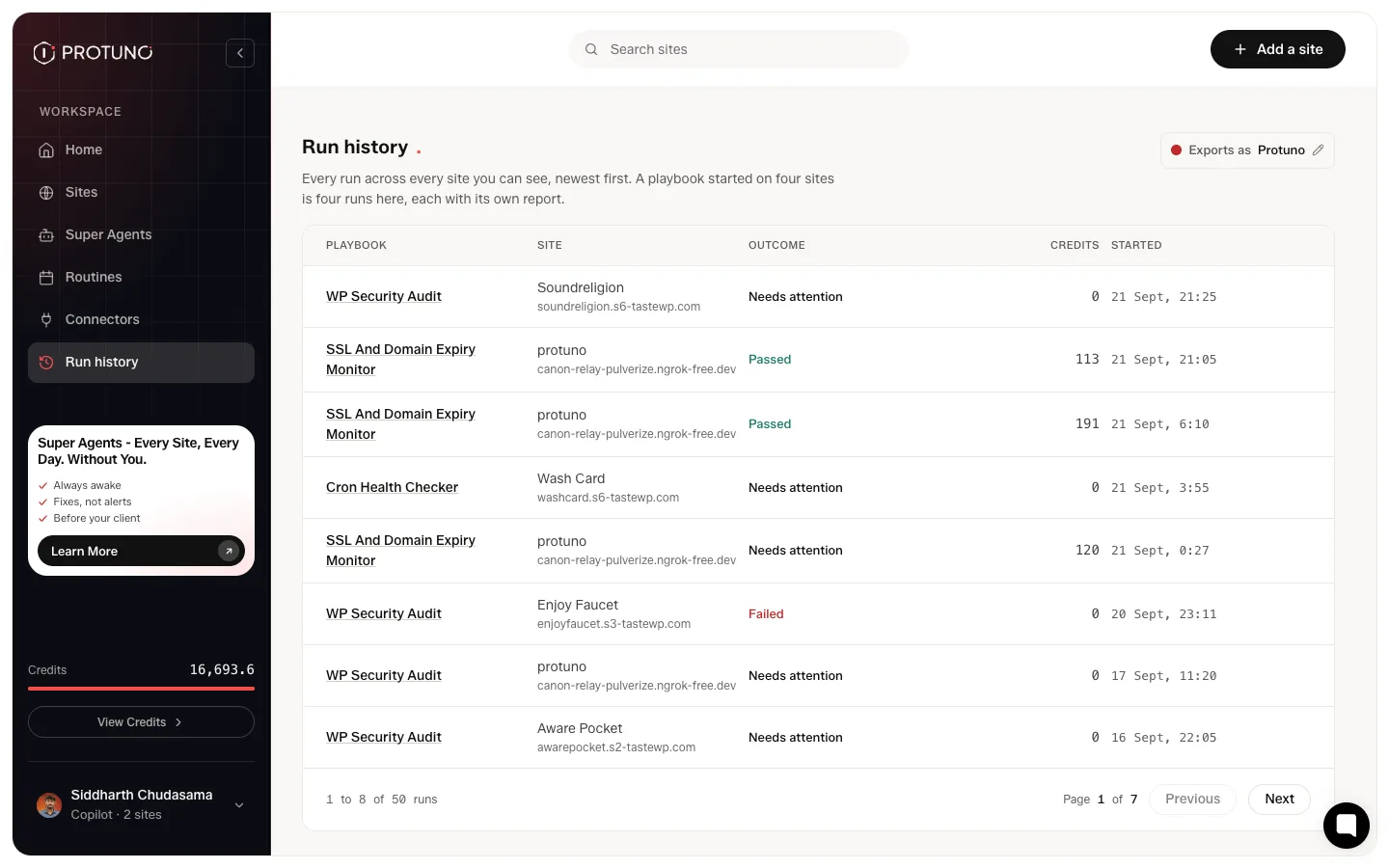Click Siddharth Chudasama's avatar picture

point(49,804)
